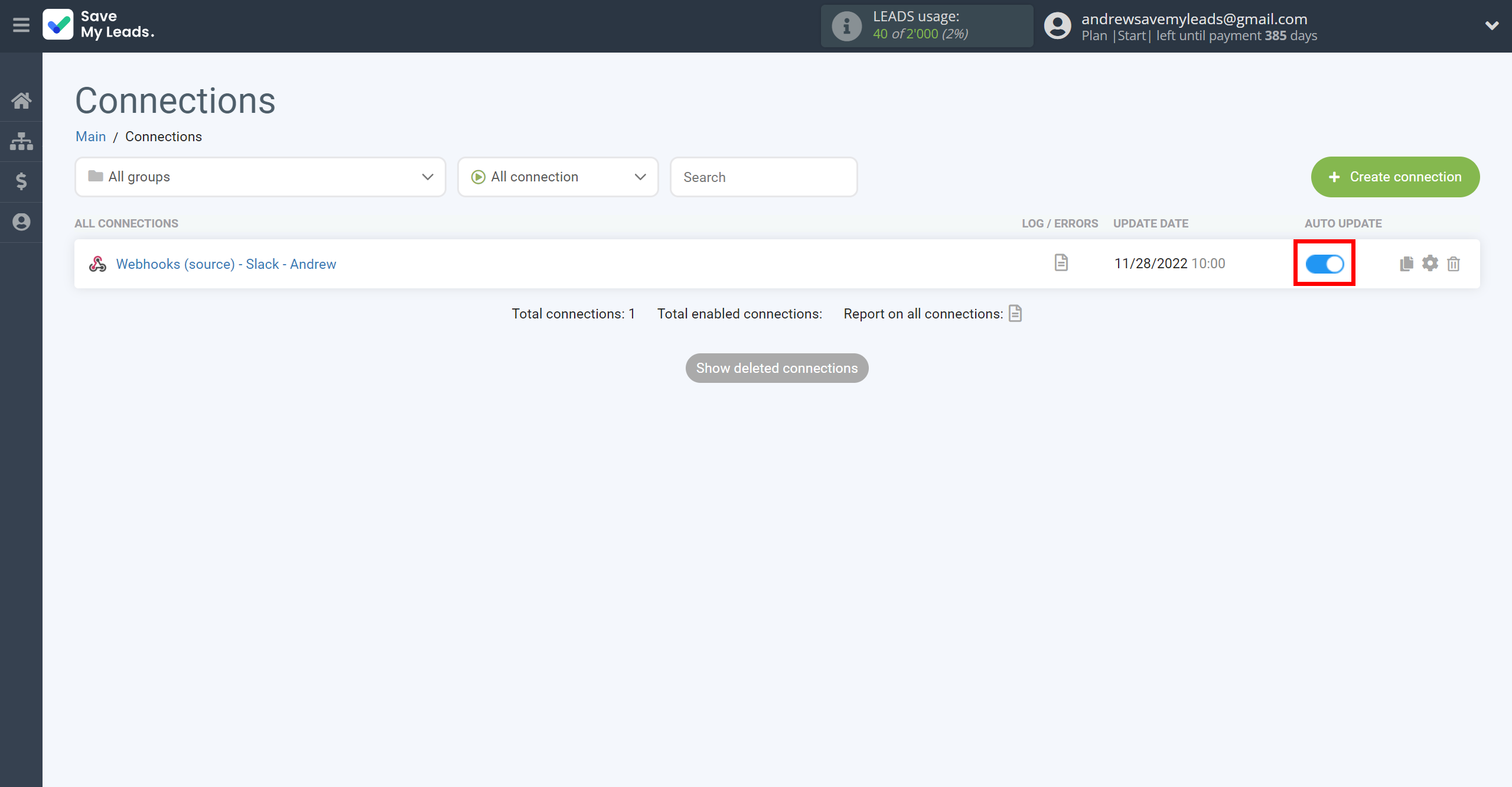Click the settings gear icon for Webhooks connection

coord(1430,263)
